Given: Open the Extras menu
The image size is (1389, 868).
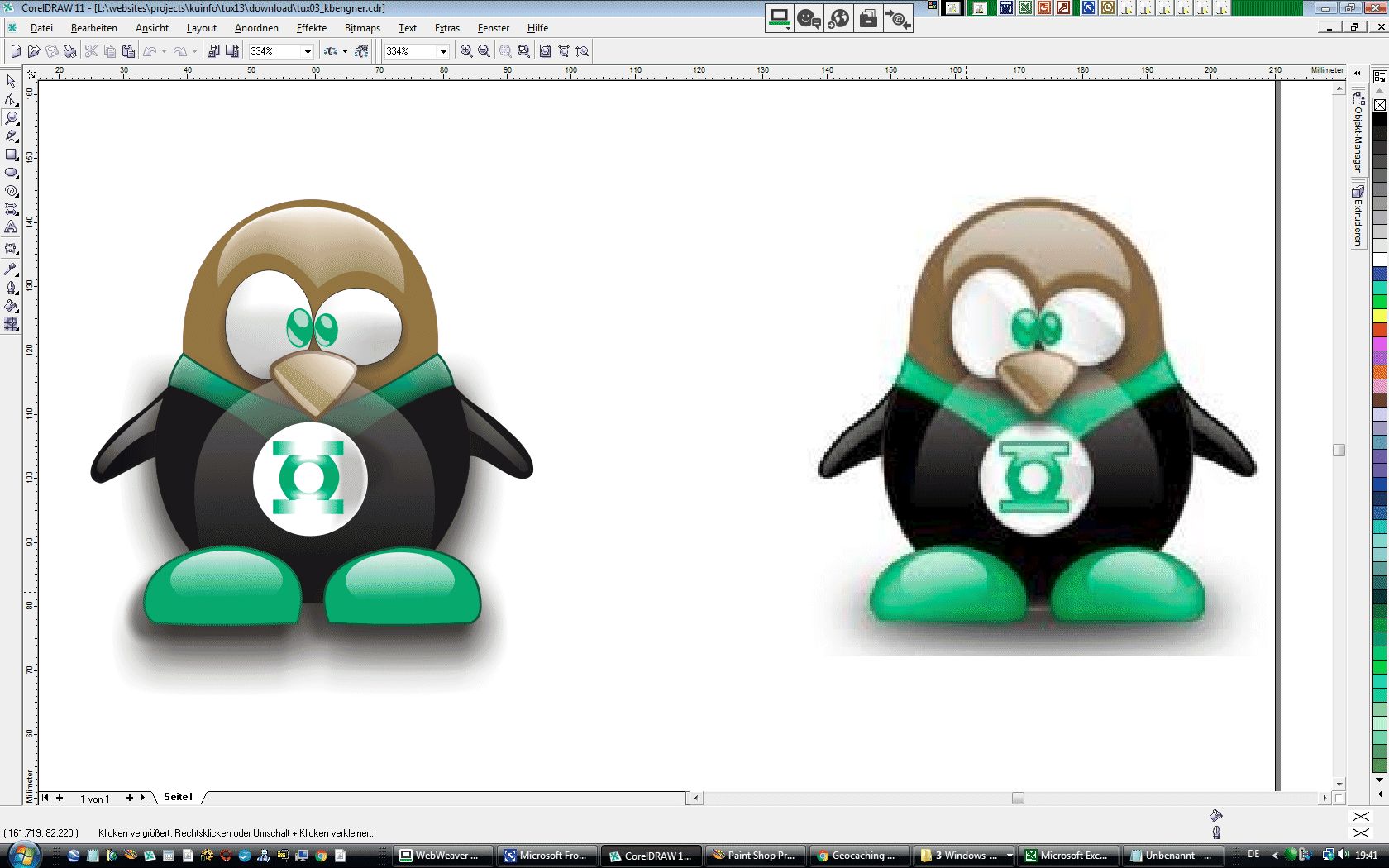Looking at the screenshot, I should (x=447, y=28).
